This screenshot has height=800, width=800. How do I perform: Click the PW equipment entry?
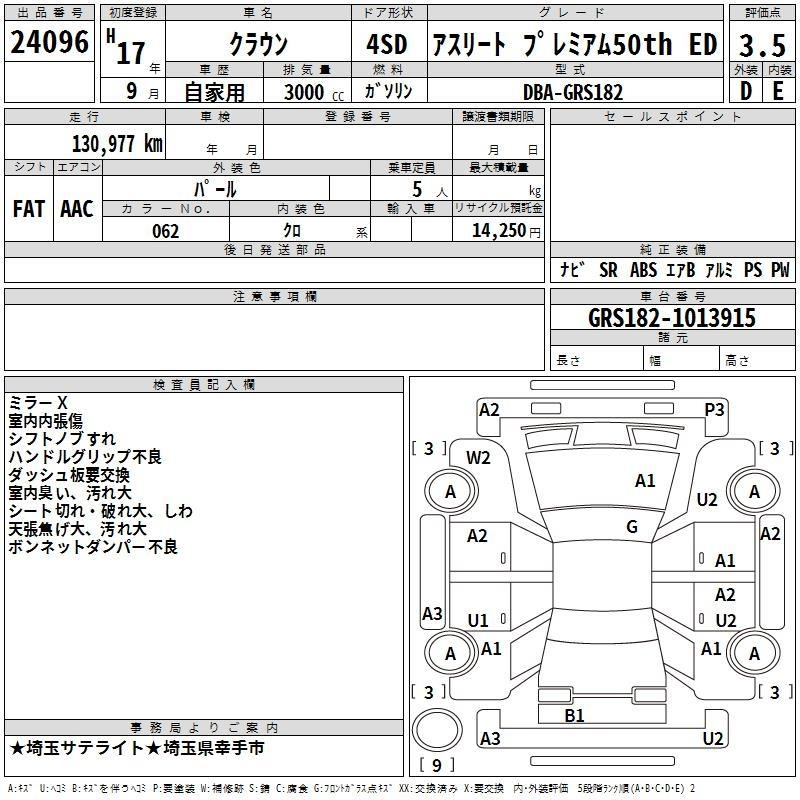pyautogui.click(x=780, y=270)
